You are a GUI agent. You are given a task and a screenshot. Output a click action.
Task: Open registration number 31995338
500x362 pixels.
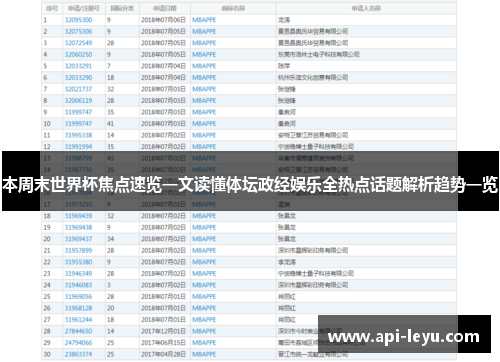[78, 135]
